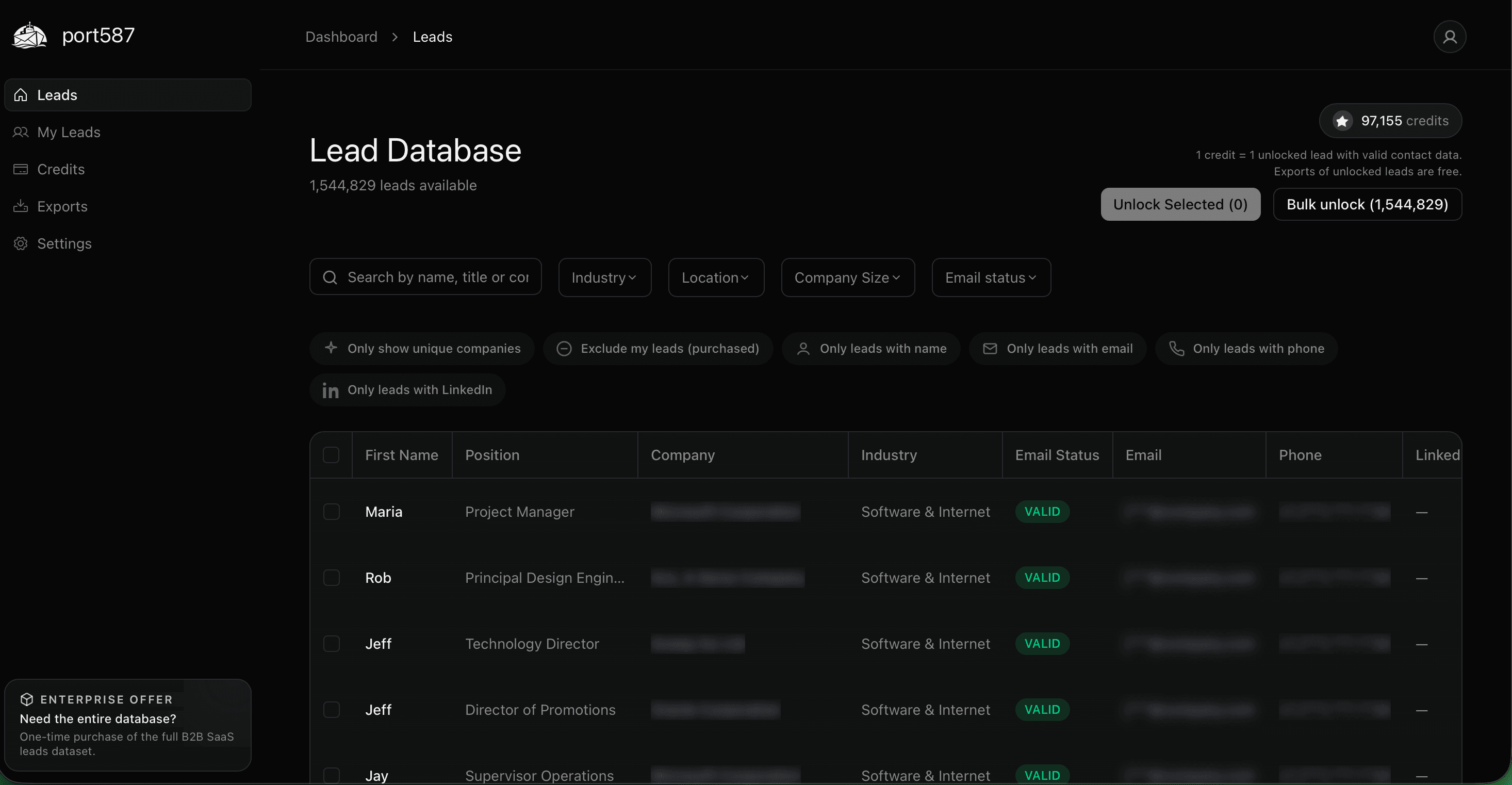Check the select-all checkbox in table header
Image resolution: width=1512 pixels, height=785 pixels.
coord(332,454)
